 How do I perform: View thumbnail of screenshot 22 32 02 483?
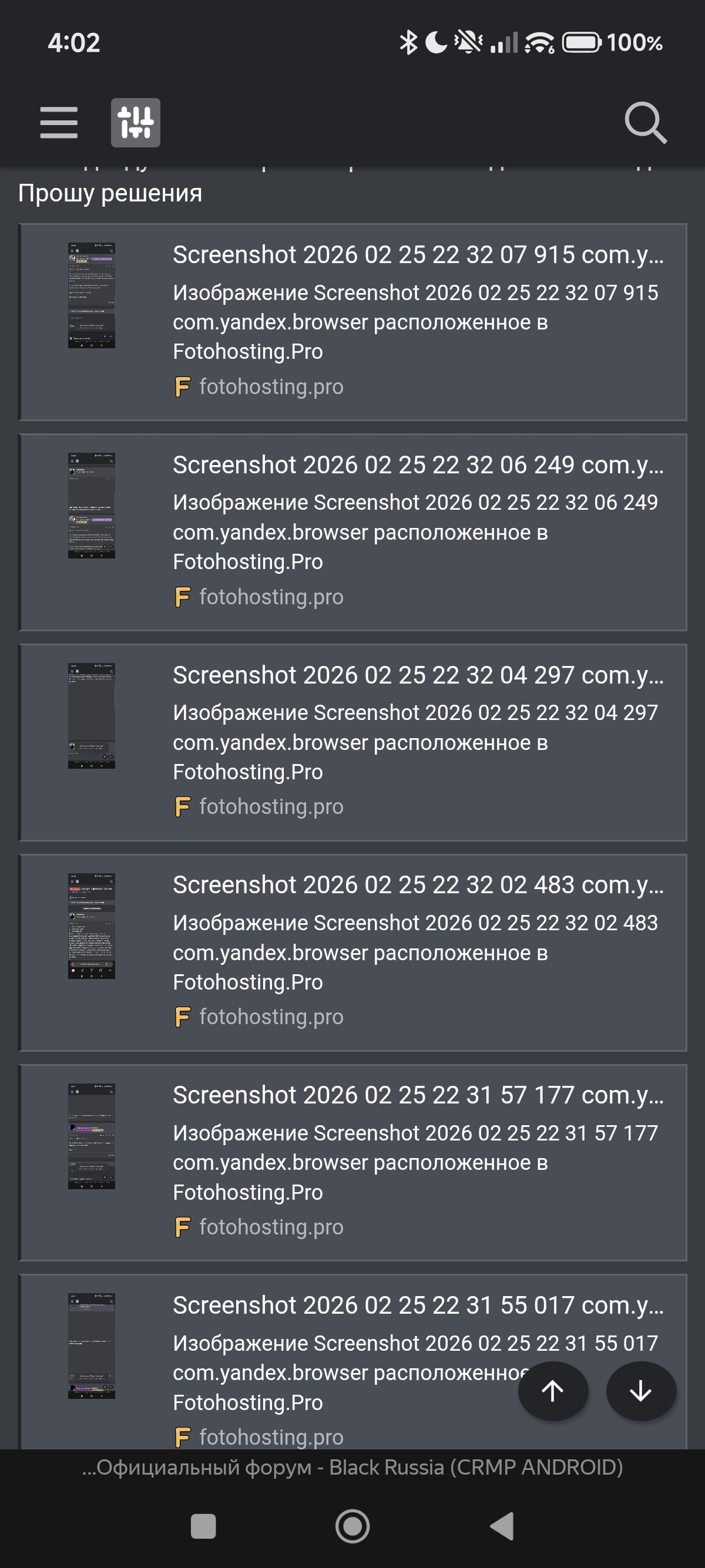91,926
